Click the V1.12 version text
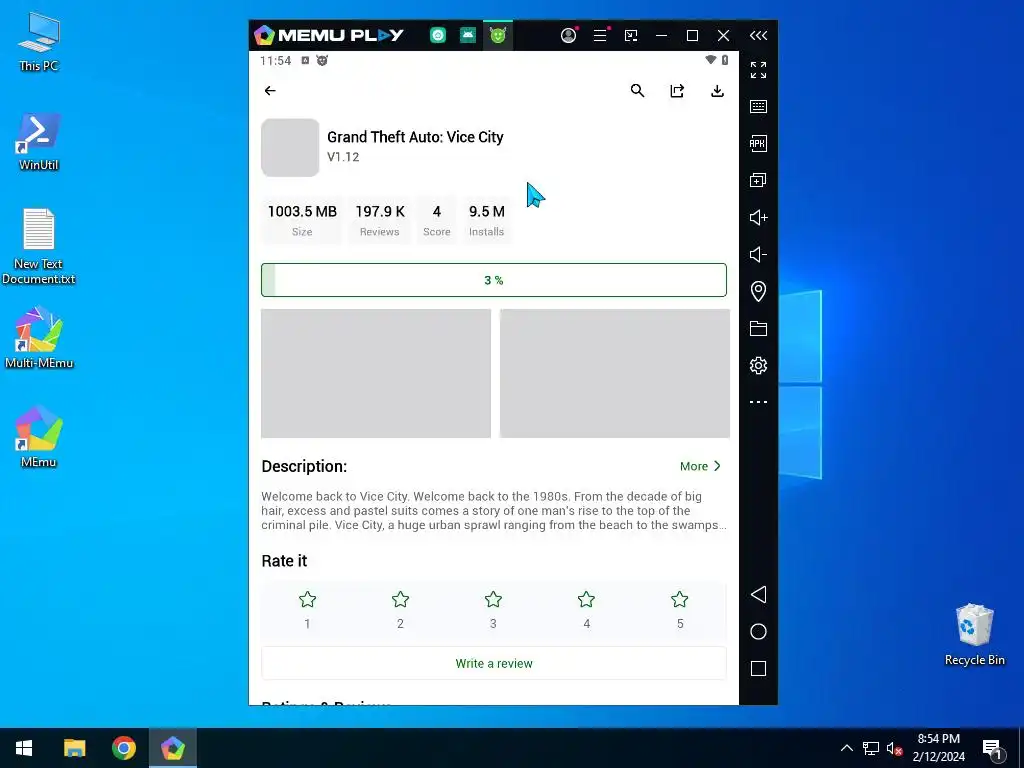This screenshot has width=1024, height=768. point(343,157)
